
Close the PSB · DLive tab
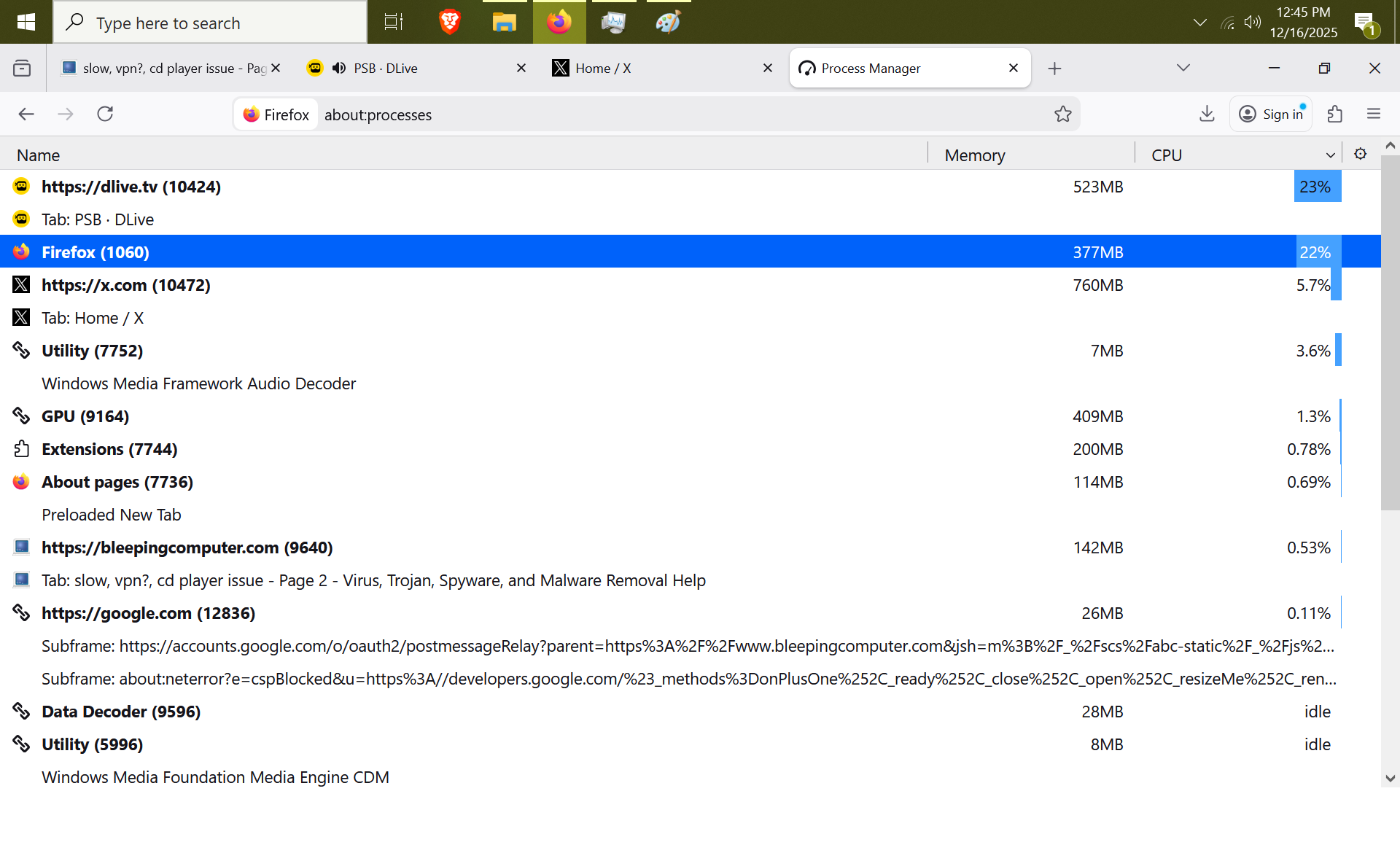point(521,68)
